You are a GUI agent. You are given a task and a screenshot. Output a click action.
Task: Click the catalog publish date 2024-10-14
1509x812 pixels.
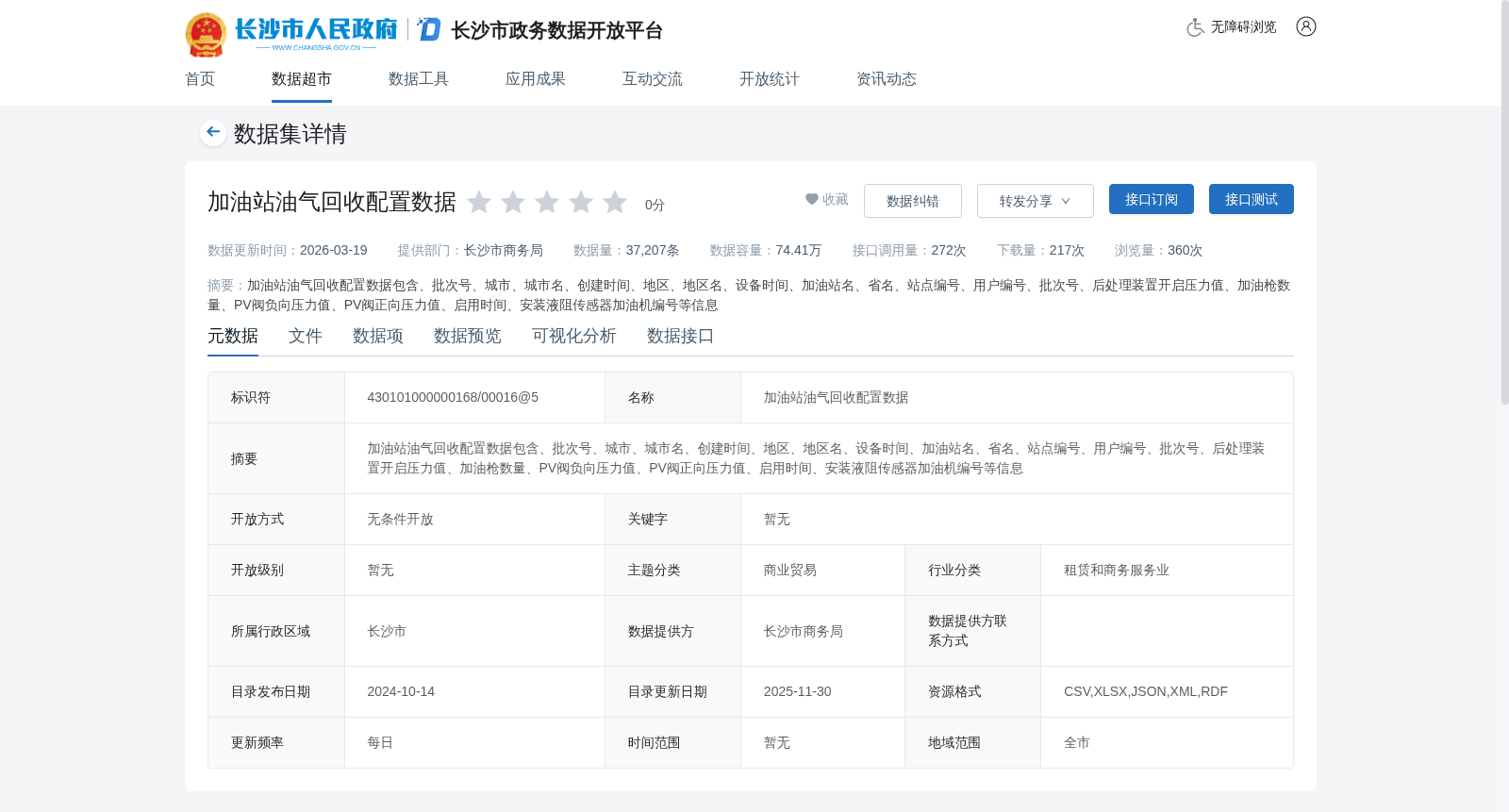point(401,691)
